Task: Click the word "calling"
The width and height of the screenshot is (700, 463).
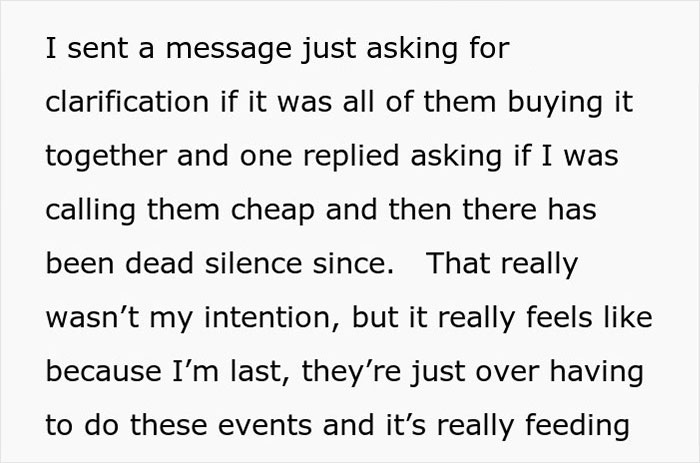Action: tap(90, 211)
